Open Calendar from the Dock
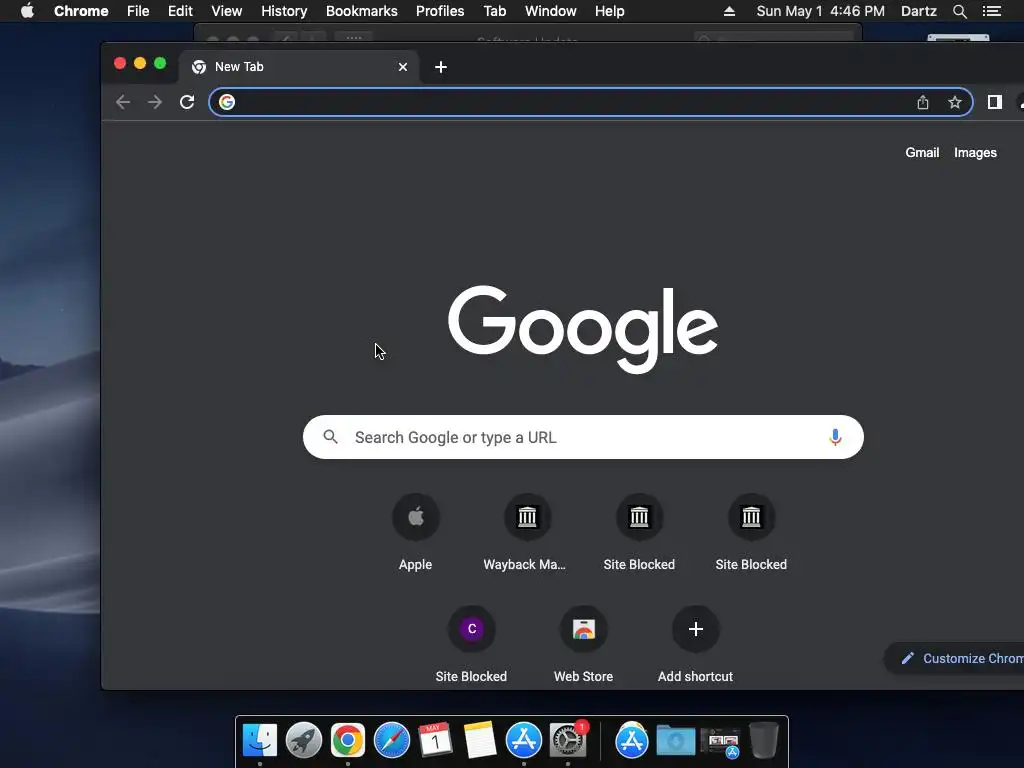This screenshot has height=768, width=1024. [x=436, y=740]
